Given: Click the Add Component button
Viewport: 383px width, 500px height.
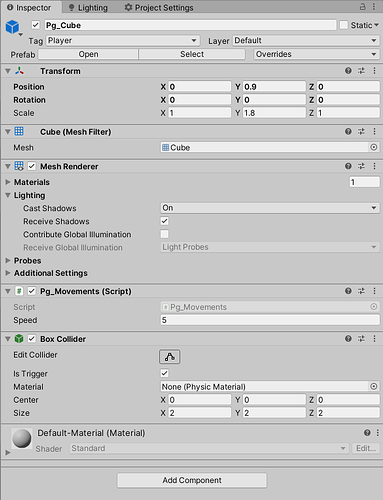Looking at the screenshot, I should click(192, 480).
